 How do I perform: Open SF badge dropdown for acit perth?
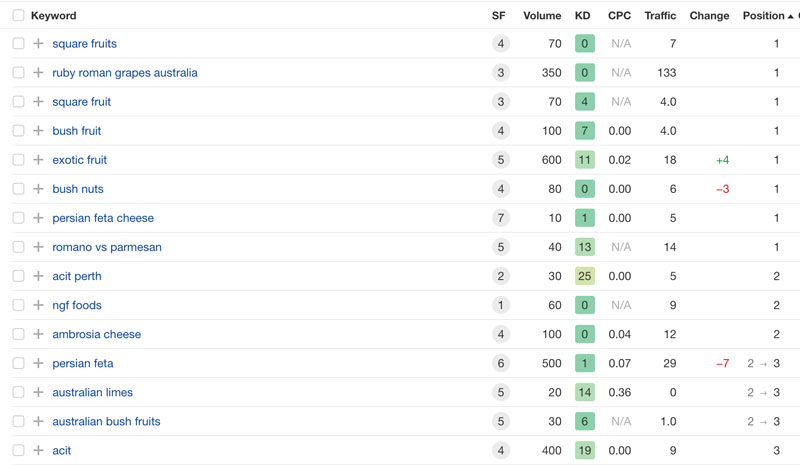(x=501, y=276)
